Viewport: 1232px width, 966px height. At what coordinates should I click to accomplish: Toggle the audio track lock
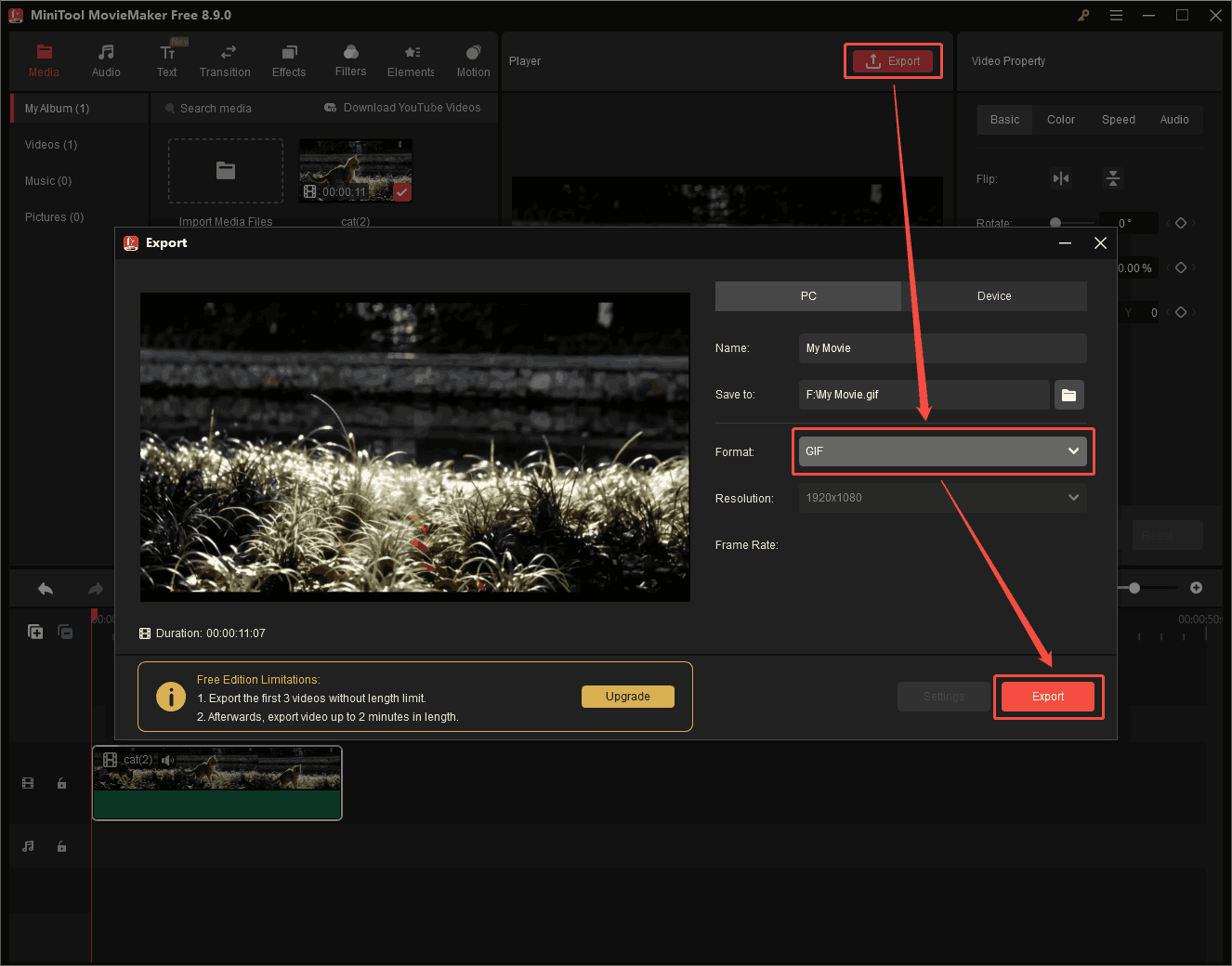[x=61, y=846]
